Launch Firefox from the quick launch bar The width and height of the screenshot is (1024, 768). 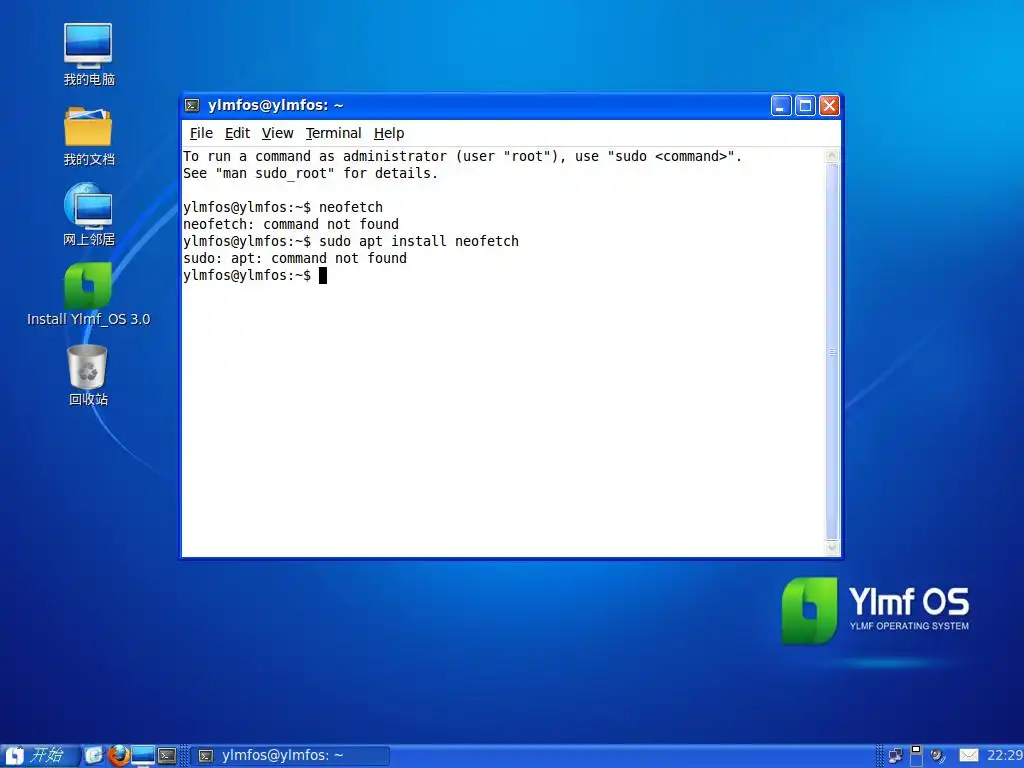118,756
